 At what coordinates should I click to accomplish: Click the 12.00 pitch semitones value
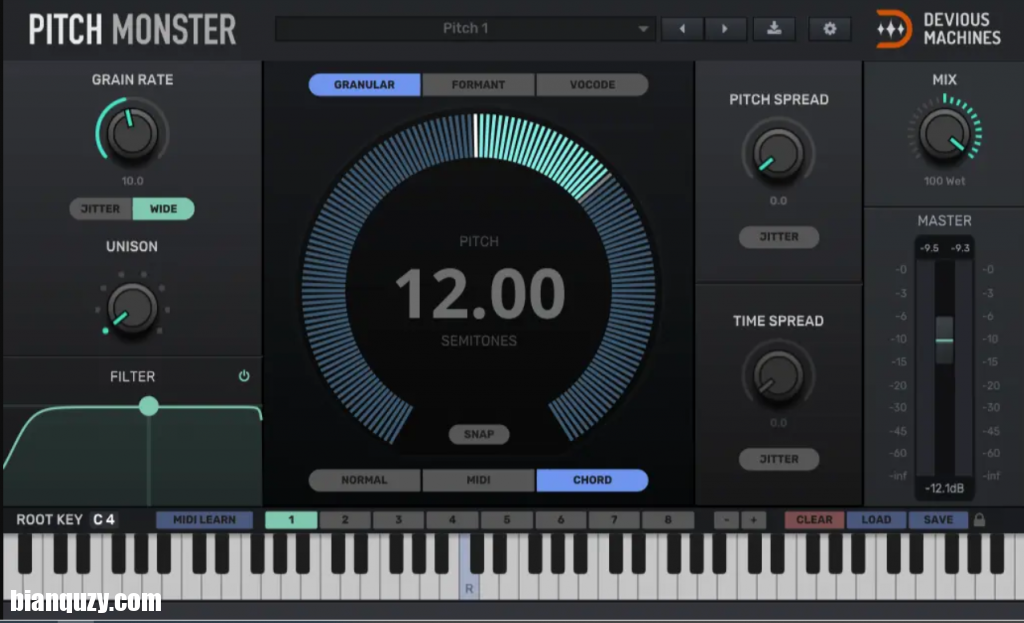[480, 294]
